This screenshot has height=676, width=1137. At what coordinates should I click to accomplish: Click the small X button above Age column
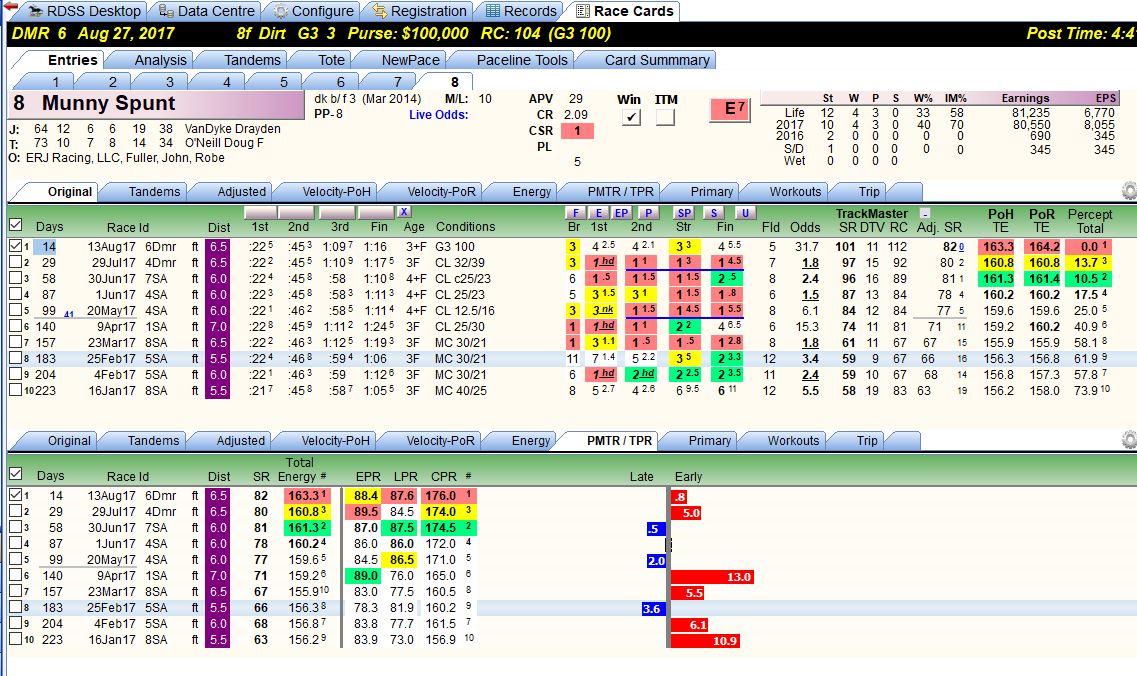pos(404,212)
